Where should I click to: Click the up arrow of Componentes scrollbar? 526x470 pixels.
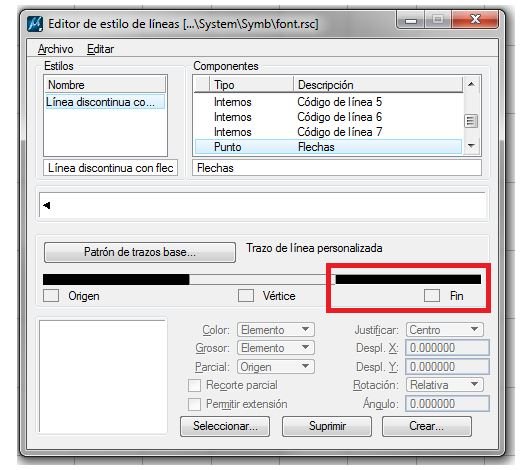pos(471,84)
